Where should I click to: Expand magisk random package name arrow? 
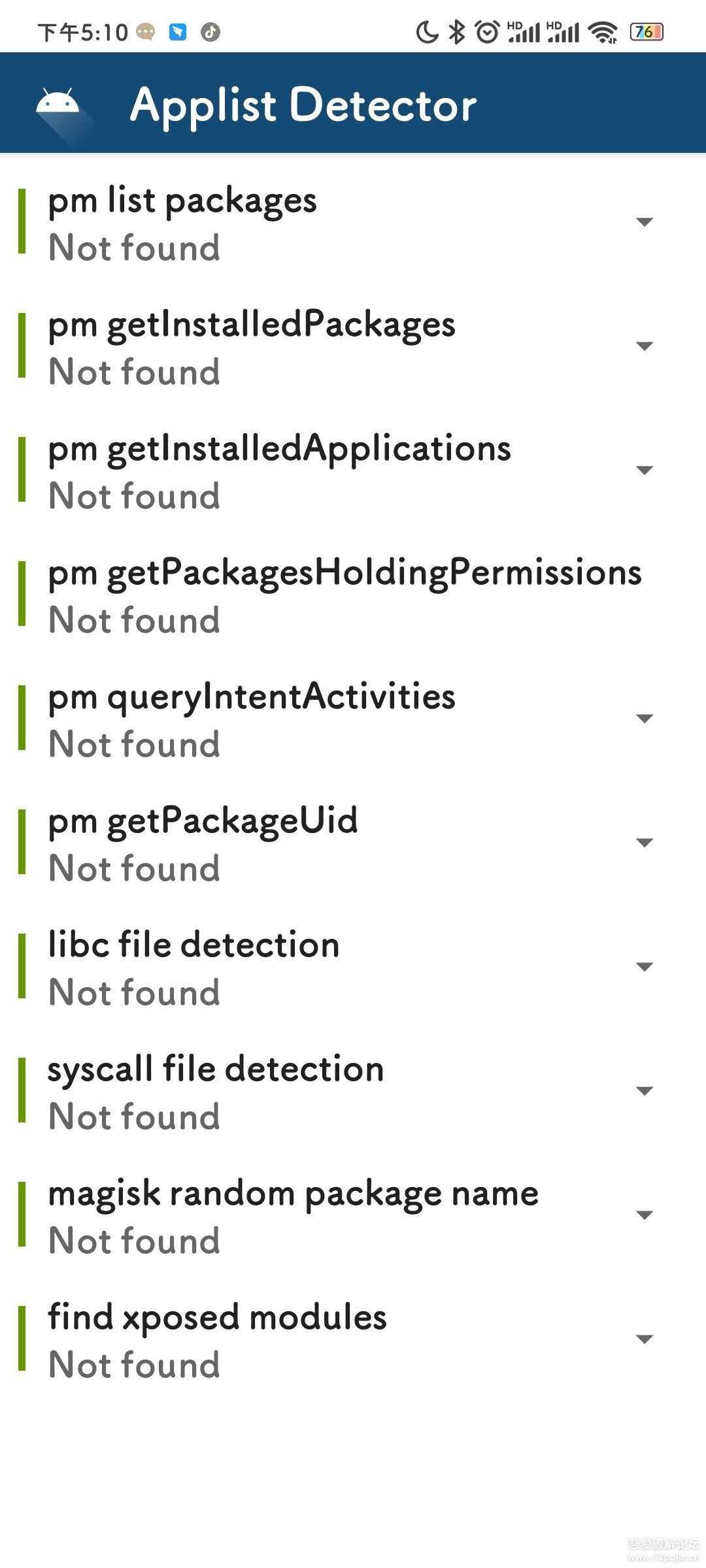click(x=645, y=1215)
